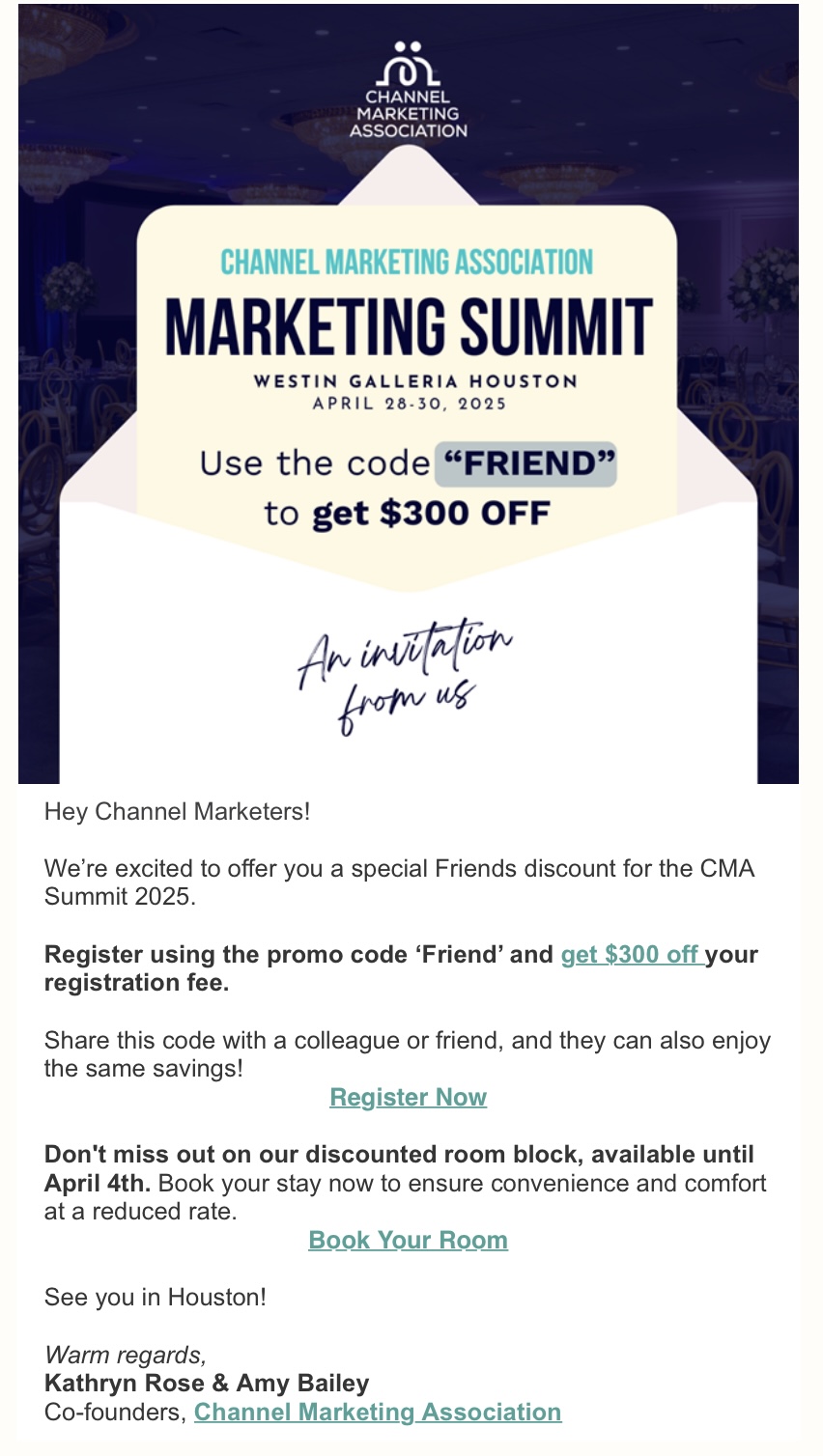Click the 'See you in Houston!' line
Screen dimensions: 823x1456
click(156, 1298)
